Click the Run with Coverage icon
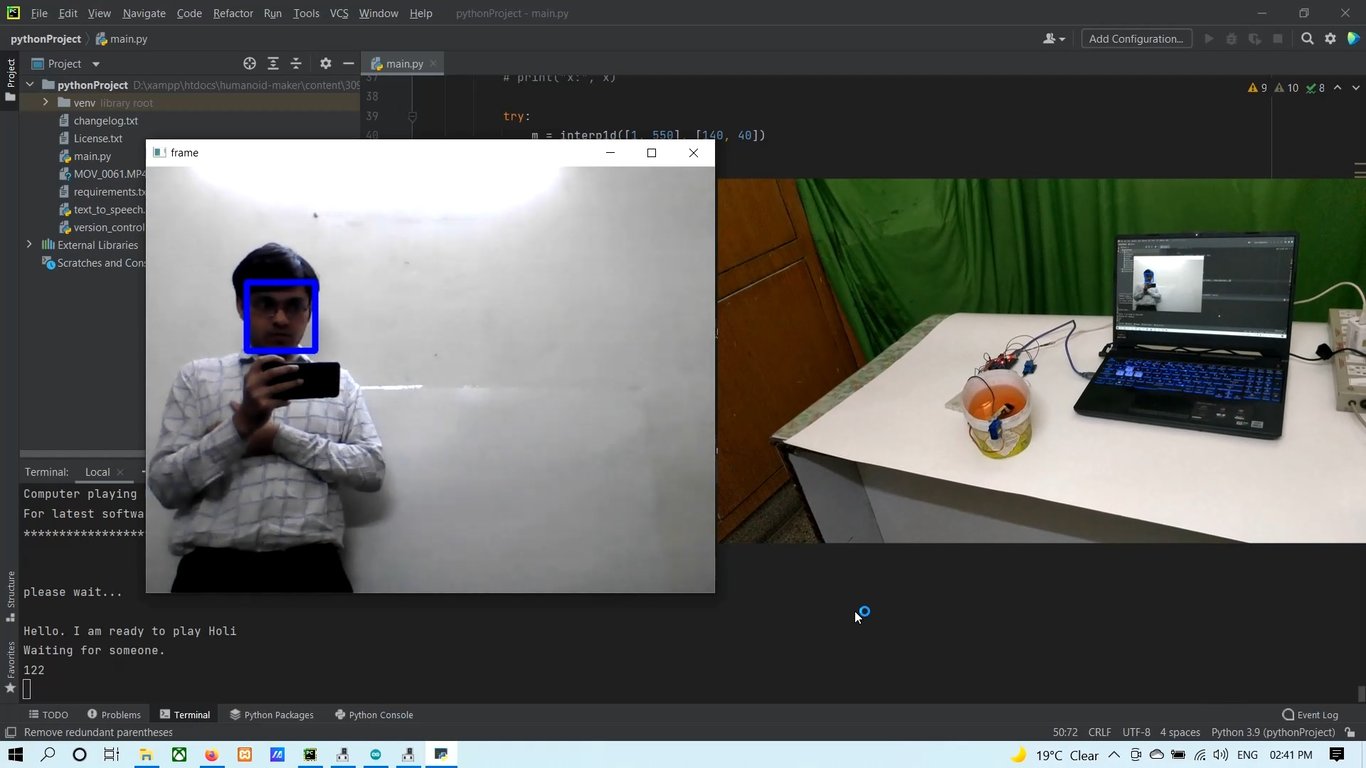 [x=1254, y=39]
